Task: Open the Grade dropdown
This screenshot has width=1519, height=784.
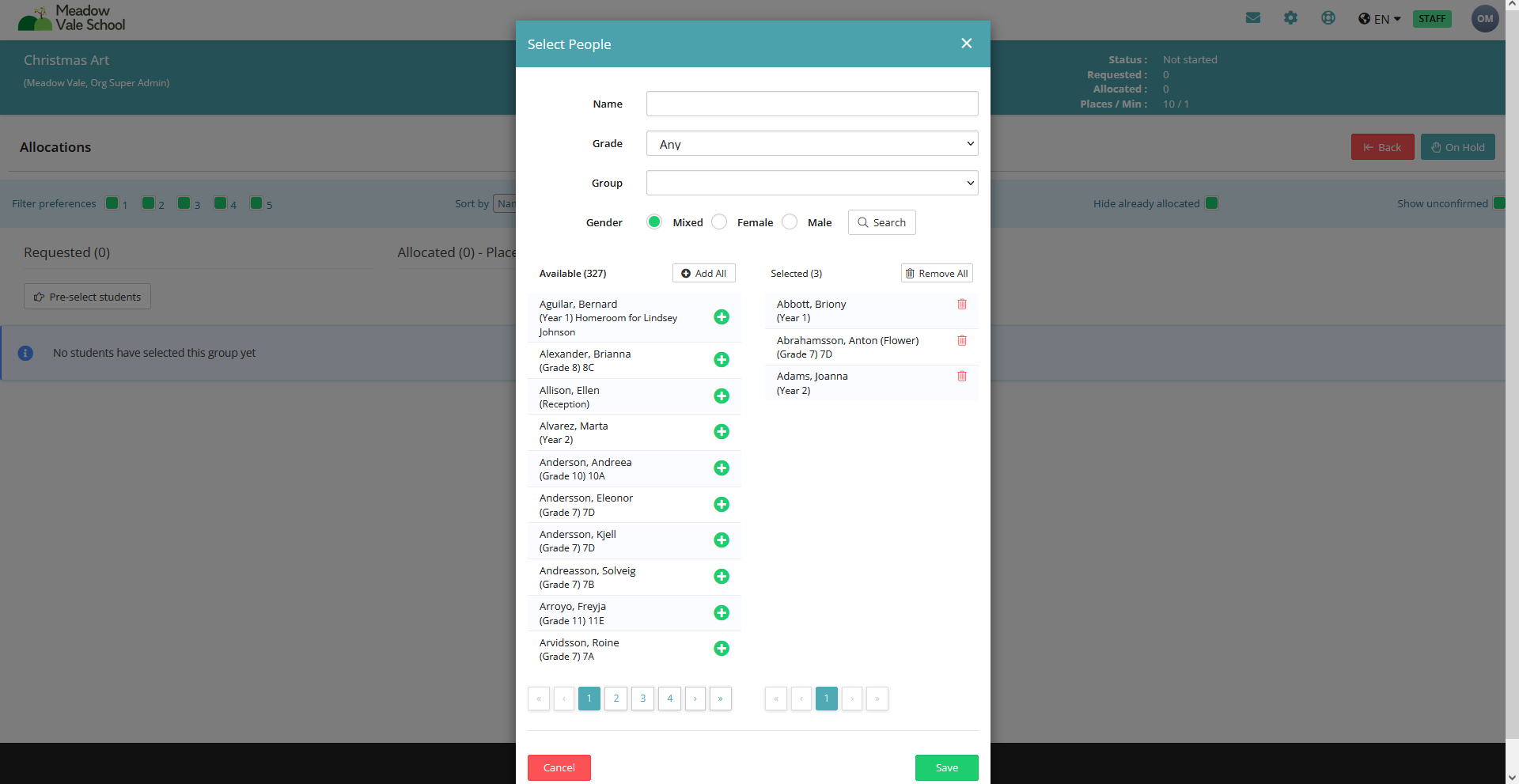Action: (812, 144)
